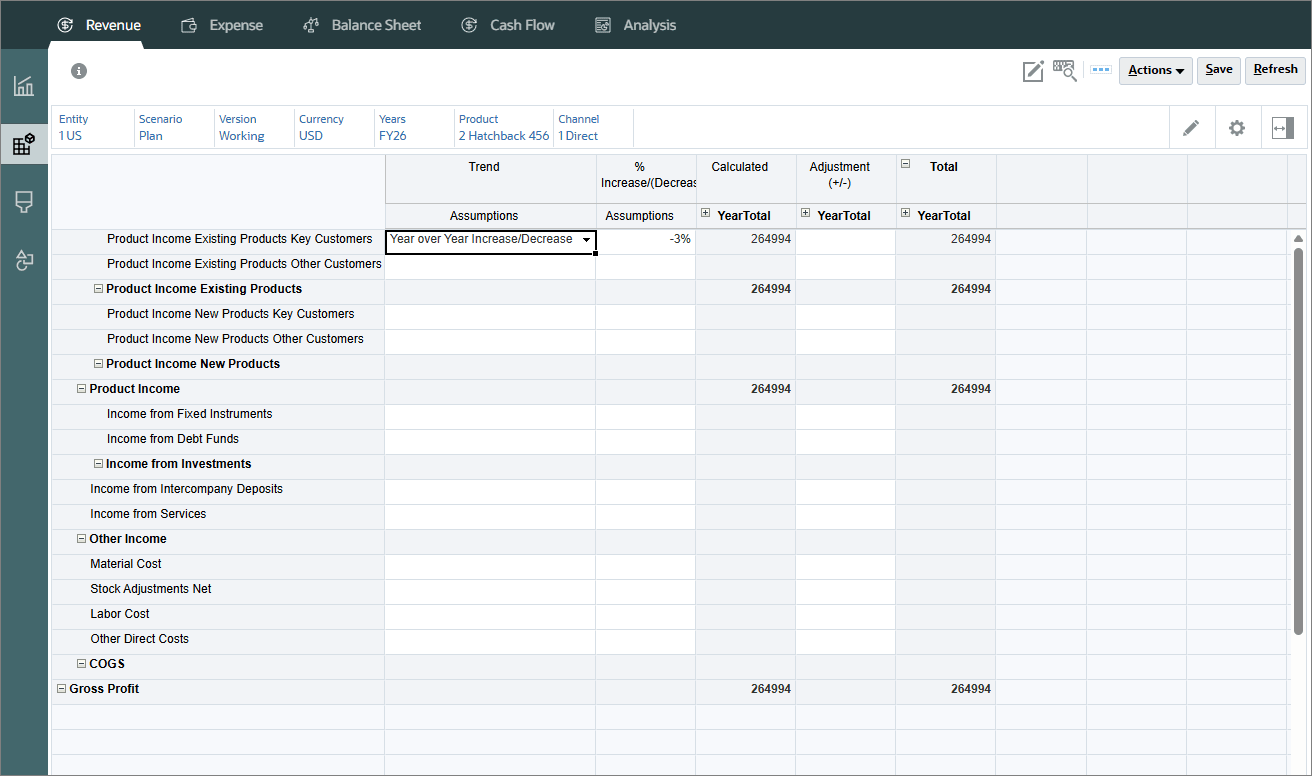Viewport: 1312px width, 776px height.
Task: Click the Years FY26 POV link
Action: tap(393, 127)
